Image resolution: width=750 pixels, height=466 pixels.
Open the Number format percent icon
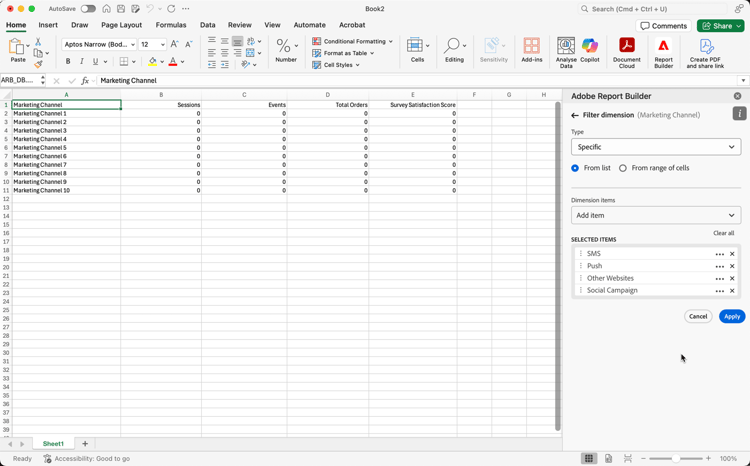[283, 46]
